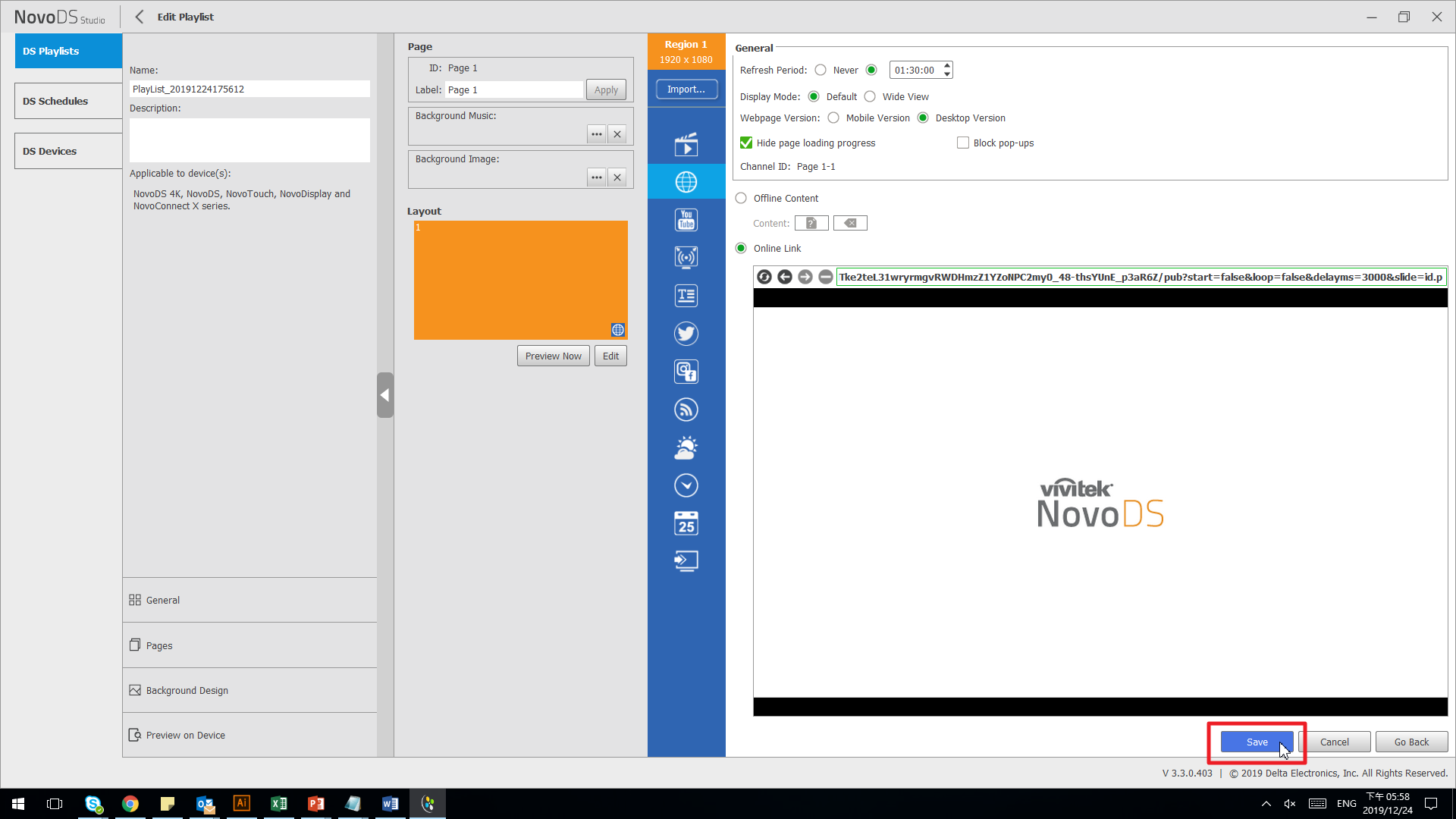Click the playlist Name input field
1456x819 pixels.
tap(249, 89)
